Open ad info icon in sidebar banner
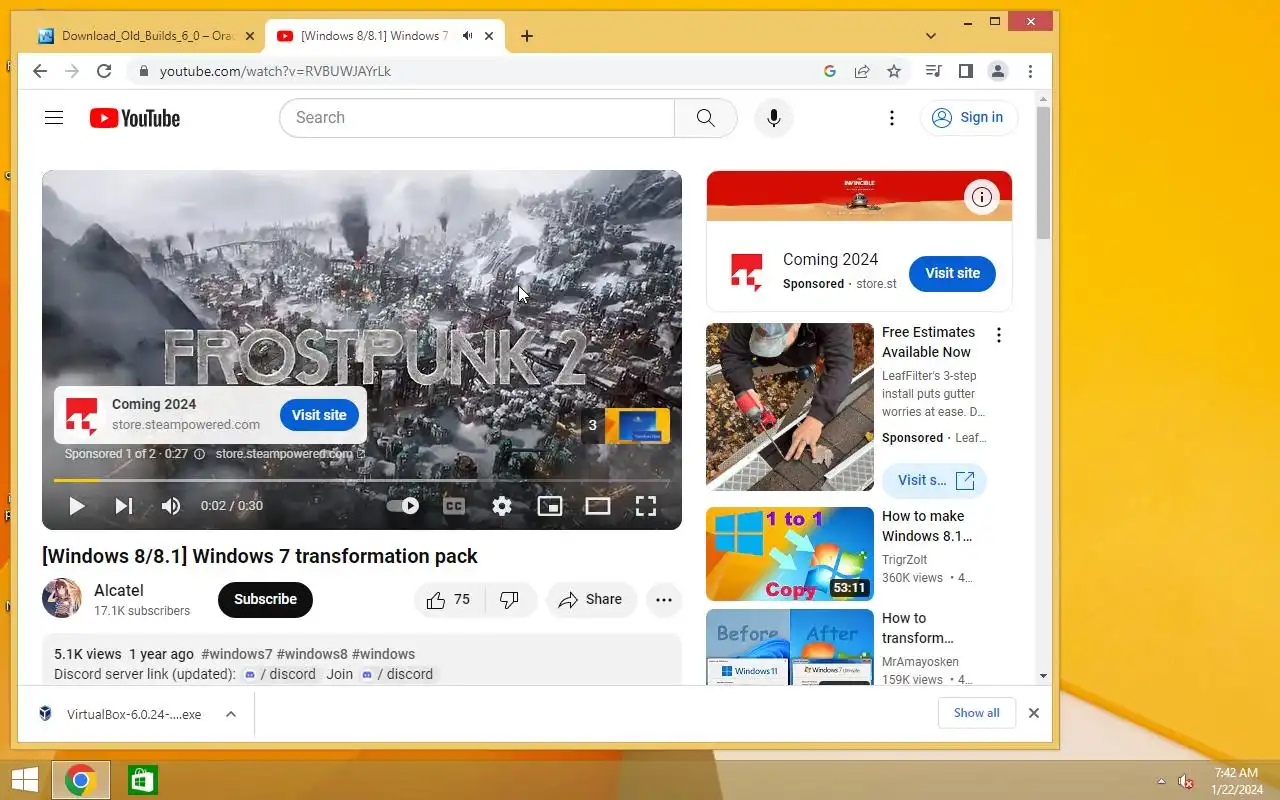This screenshot has width=1280, height=800. (982, 197)
